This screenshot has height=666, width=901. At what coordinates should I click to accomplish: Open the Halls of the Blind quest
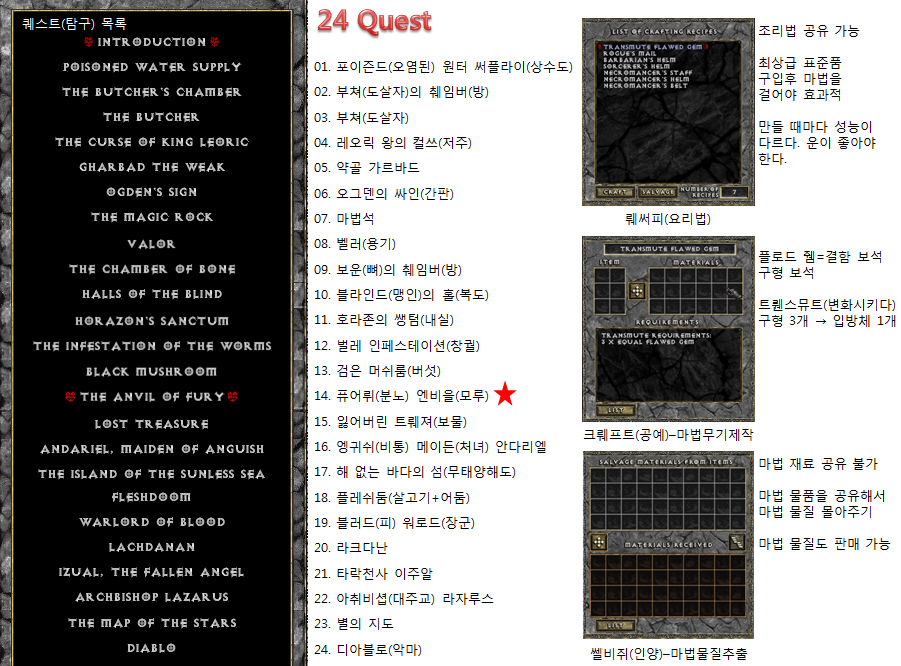tap(152, 294)
